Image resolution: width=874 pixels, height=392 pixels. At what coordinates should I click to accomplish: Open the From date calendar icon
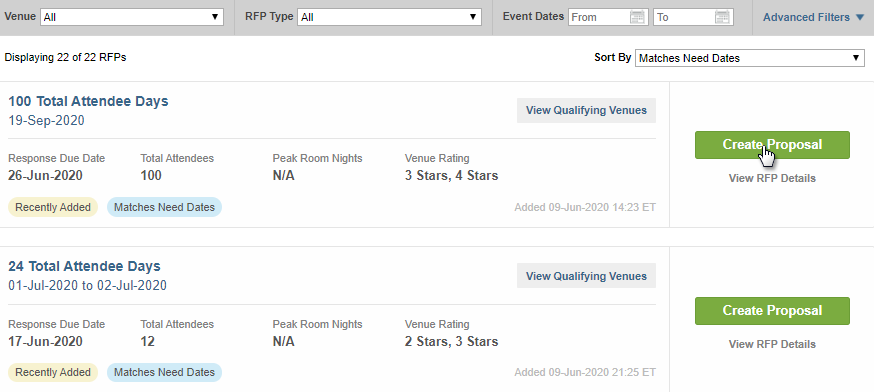pos(637,17)
